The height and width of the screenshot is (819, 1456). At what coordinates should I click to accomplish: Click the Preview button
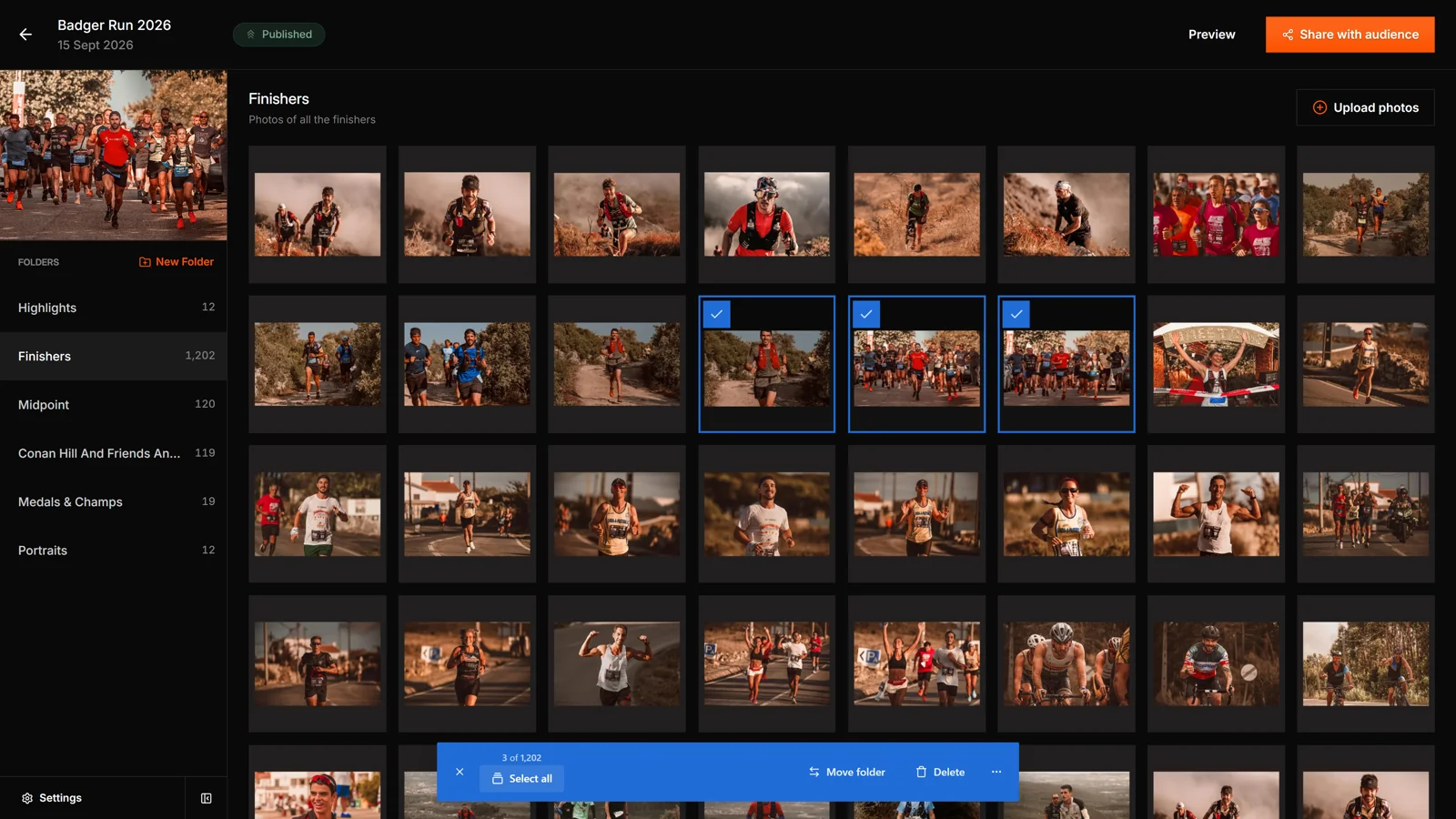coord(1211,35)
